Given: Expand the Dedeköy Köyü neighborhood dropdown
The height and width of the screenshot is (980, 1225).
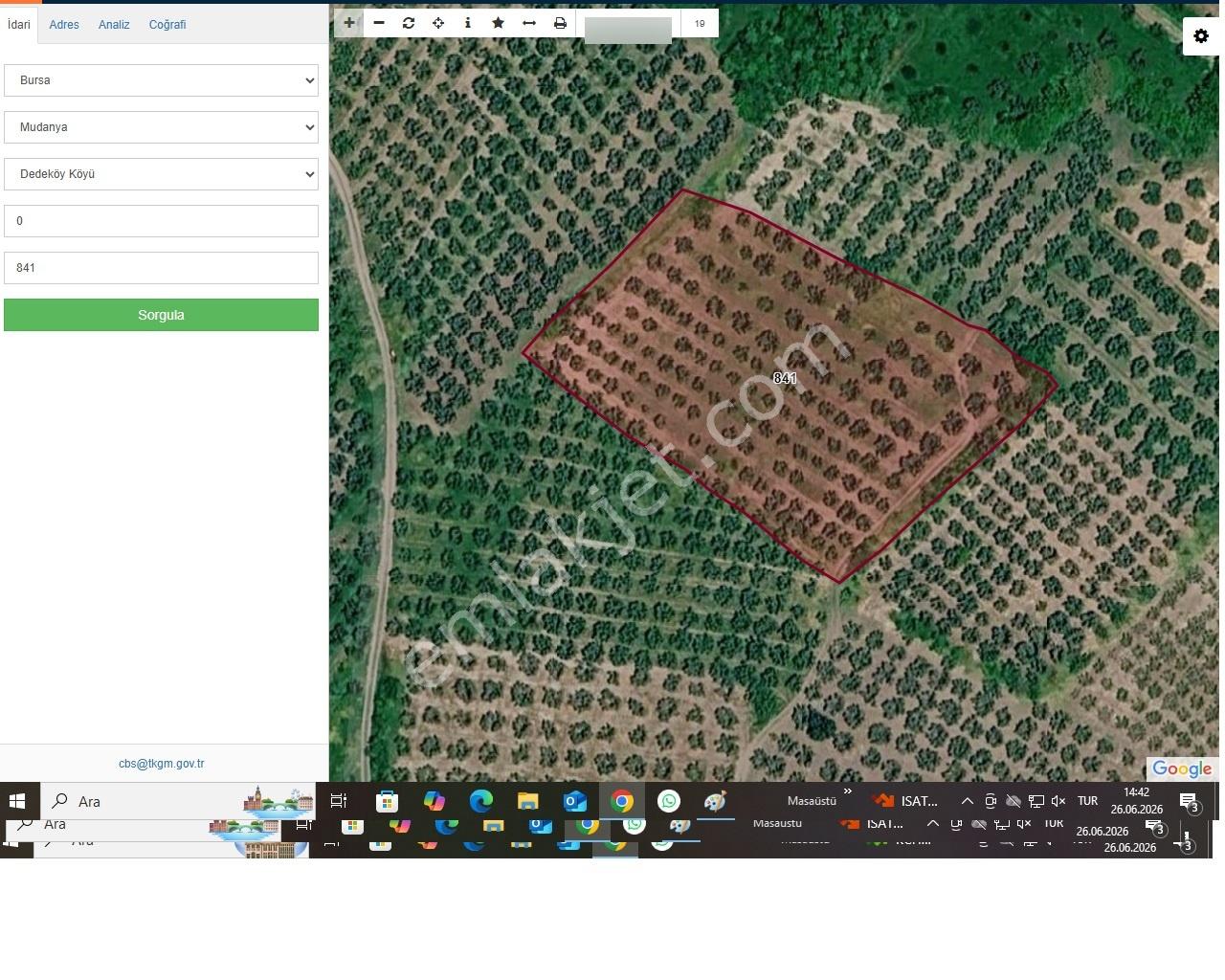Looking at the screenshot, I should [x=161, y=174].
